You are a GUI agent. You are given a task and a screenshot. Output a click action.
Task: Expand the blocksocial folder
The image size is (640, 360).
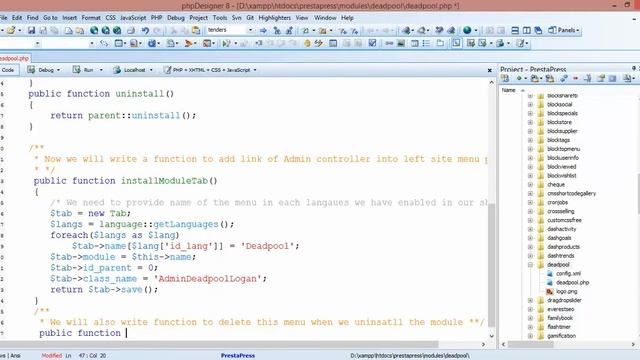point(530,104)
